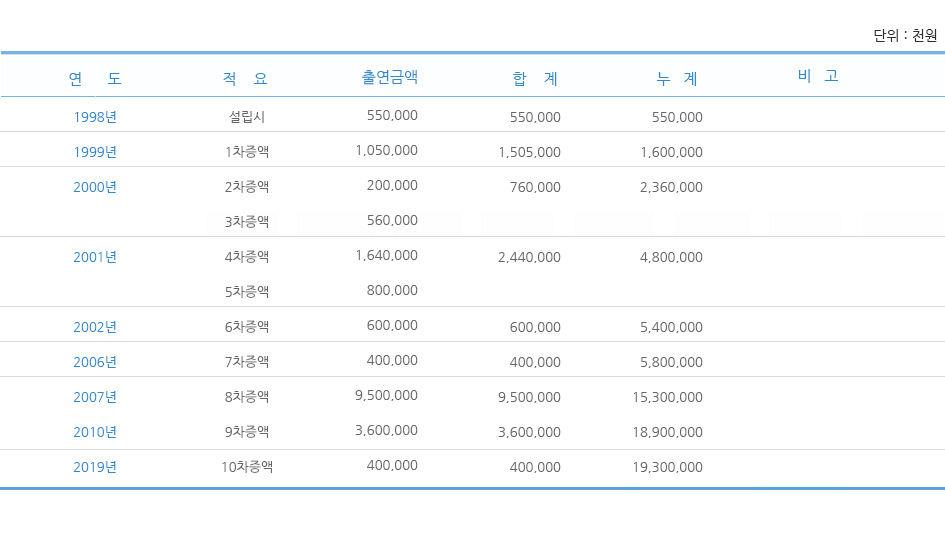This screenshot has height=560, width=945.
Task: Select the 15,300,000 cumulative value
Action: (667, 397)
